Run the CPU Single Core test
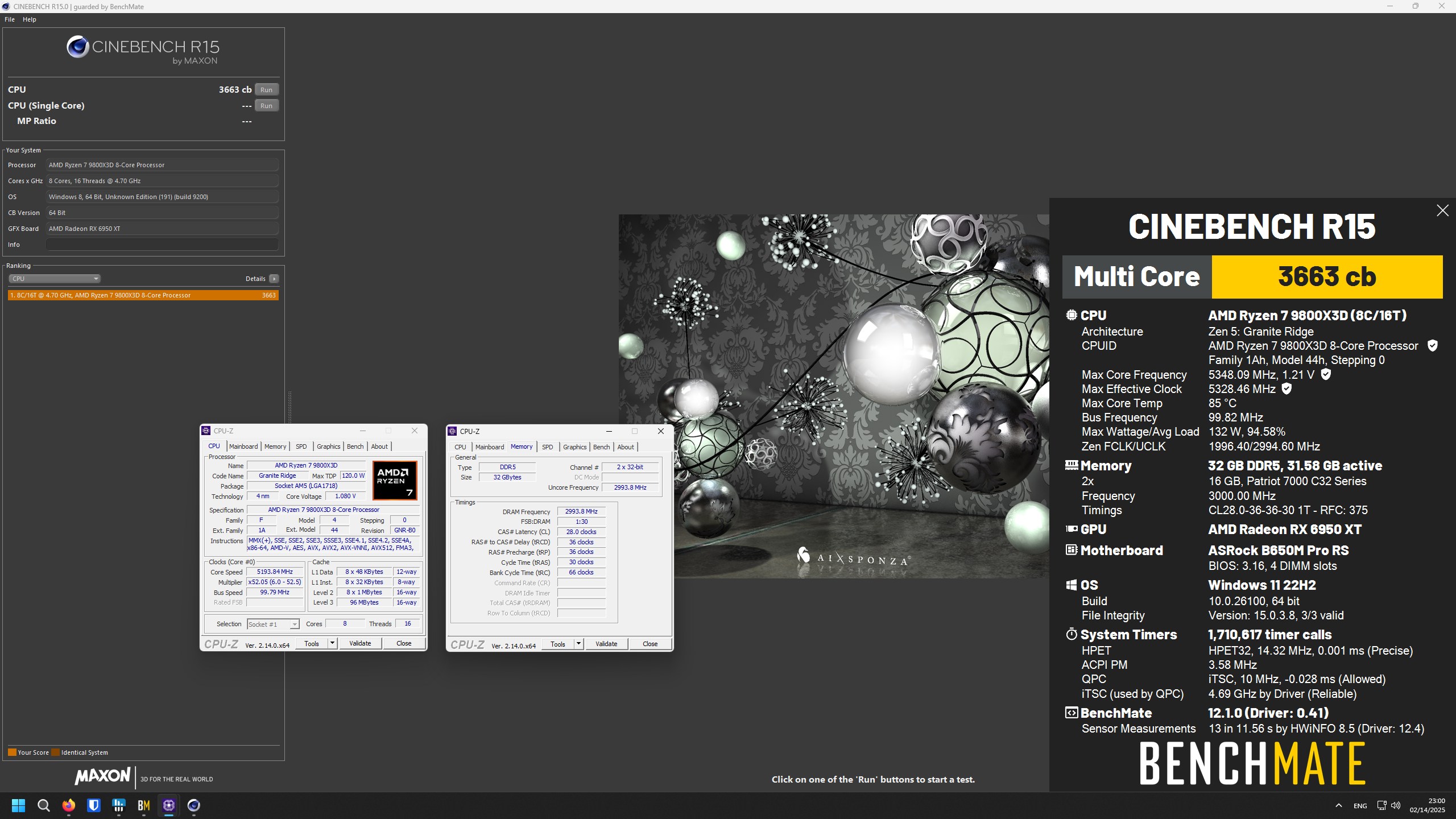The image size is (1456, 819). 266,106
